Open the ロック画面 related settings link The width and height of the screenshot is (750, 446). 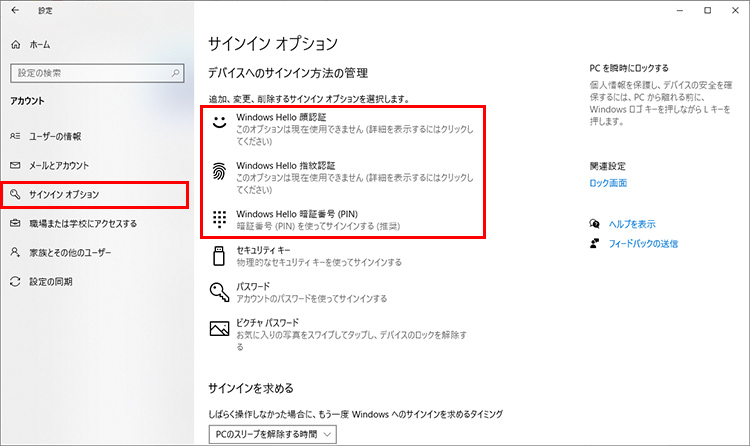click(x=608, y=184)
